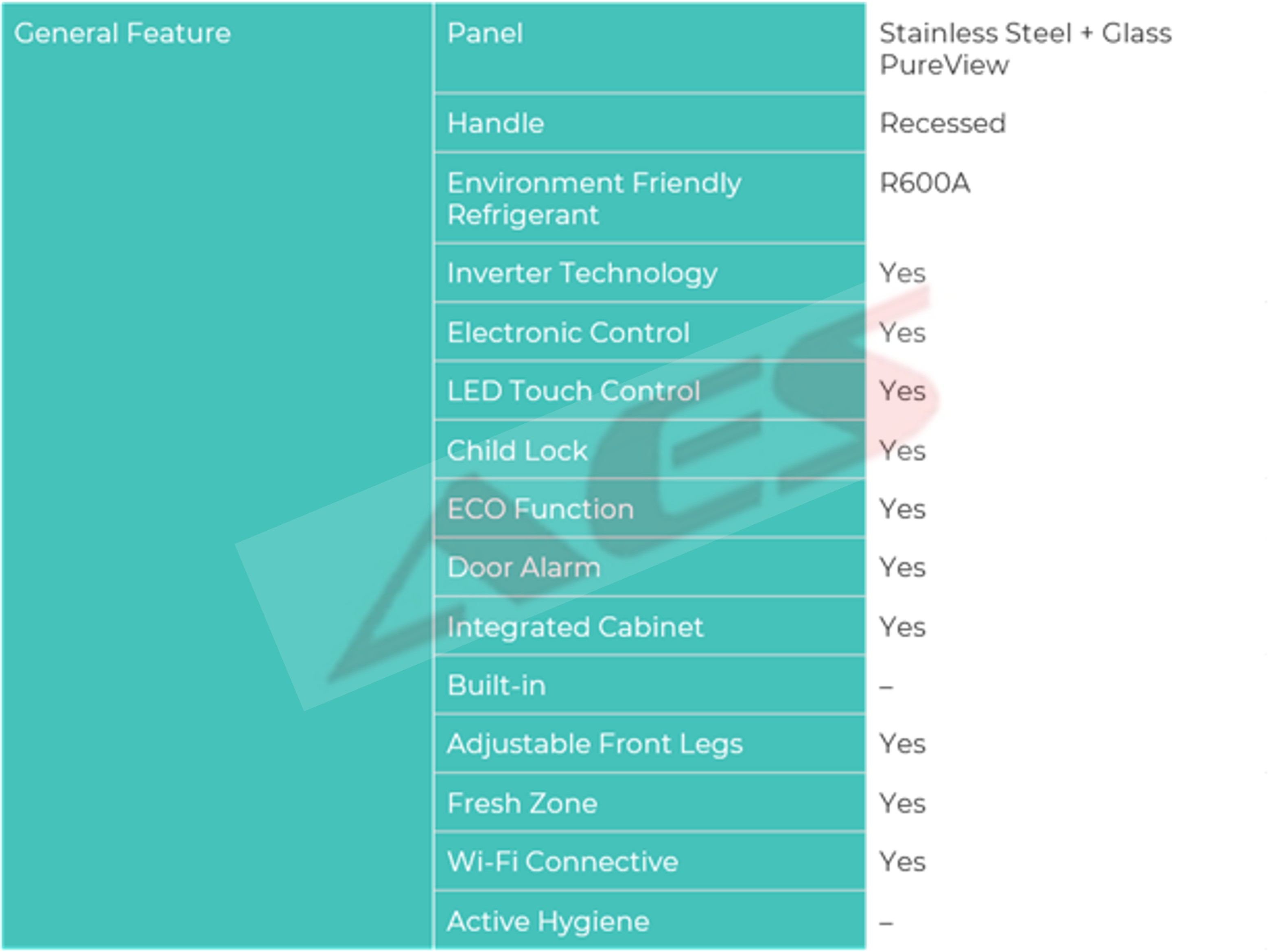The image size is (1269, 952).
Task: Click the Stainless Steel + Glass PureView value
Action: [x=1026, y=49]
